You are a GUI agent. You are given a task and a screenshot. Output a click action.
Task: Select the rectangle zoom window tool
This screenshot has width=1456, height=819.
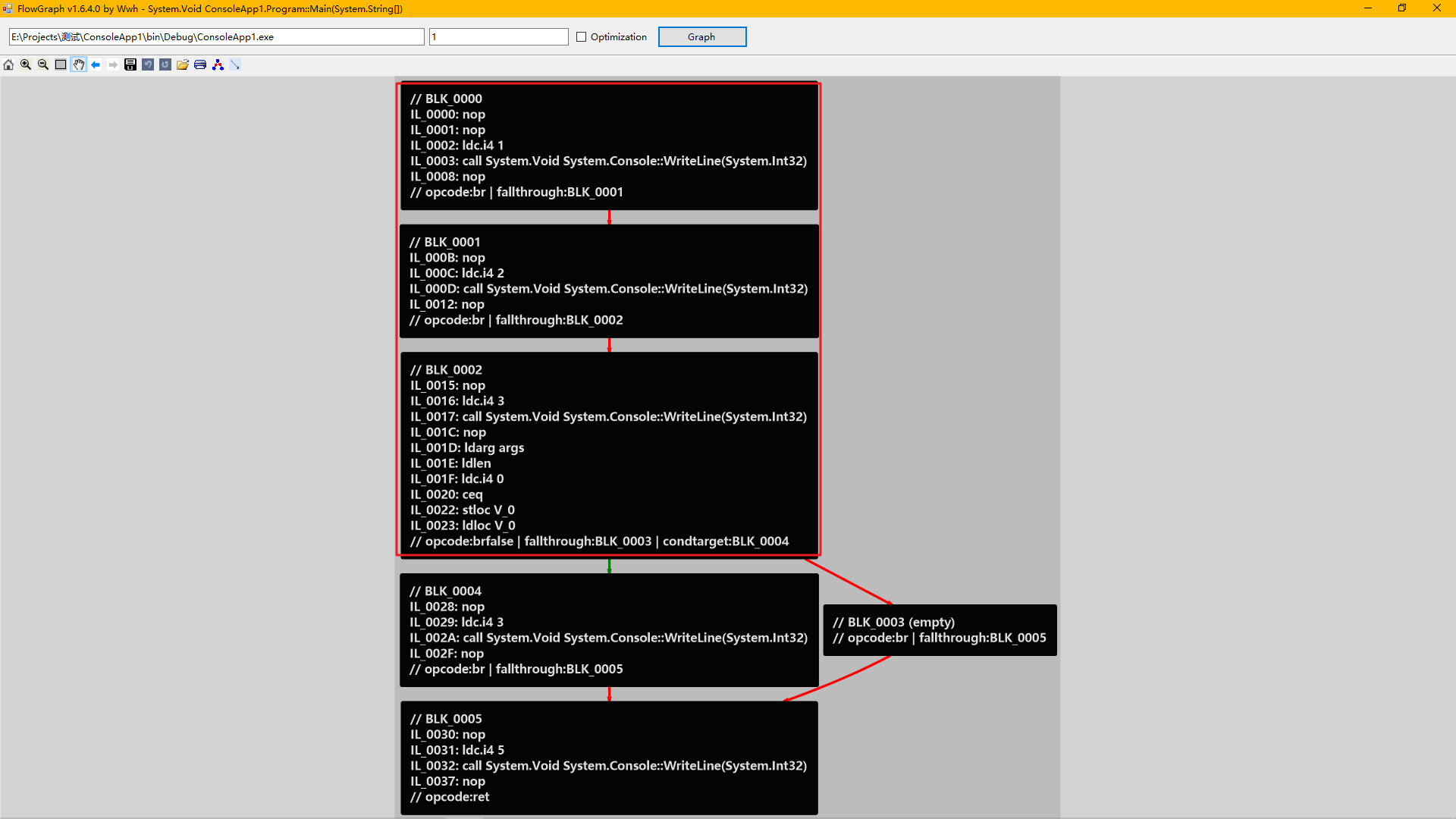pyautogui.click(x=61, y=64)
